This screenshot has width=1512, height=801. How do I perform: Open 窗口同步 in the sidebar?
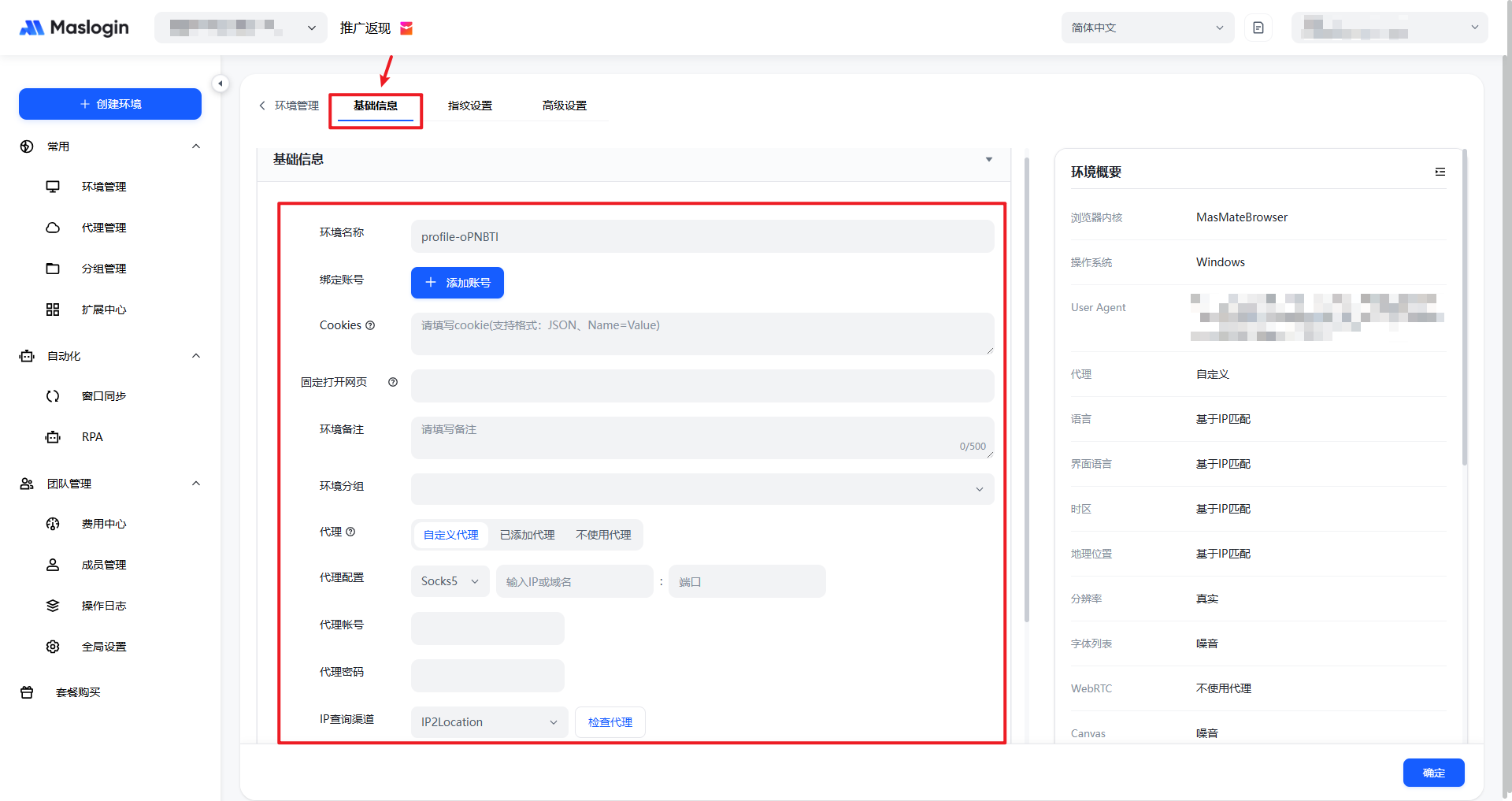(x=103, y=396)
